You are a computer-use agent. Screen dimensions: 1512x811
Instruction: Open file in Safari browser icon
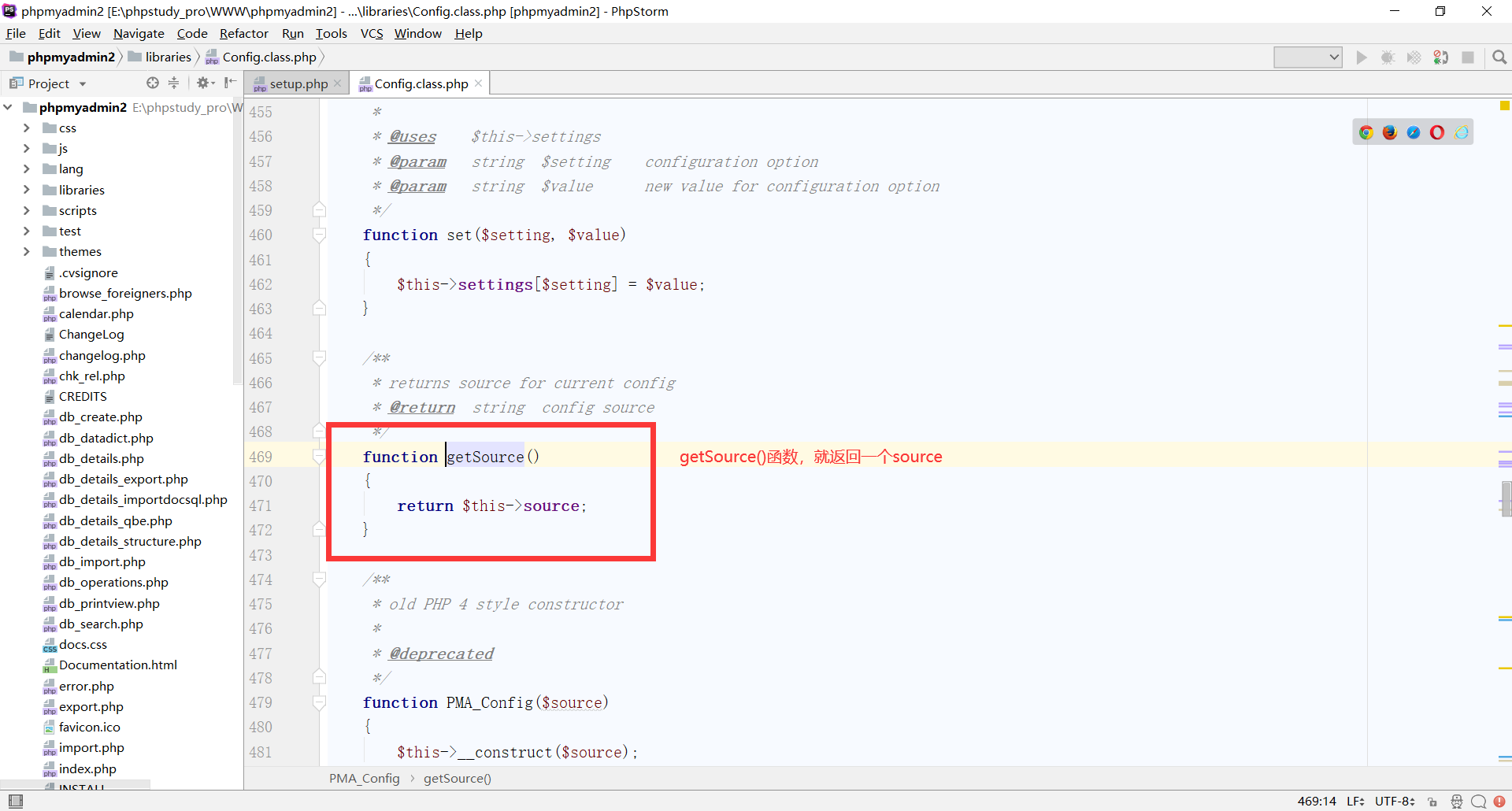click(1414, 132)
